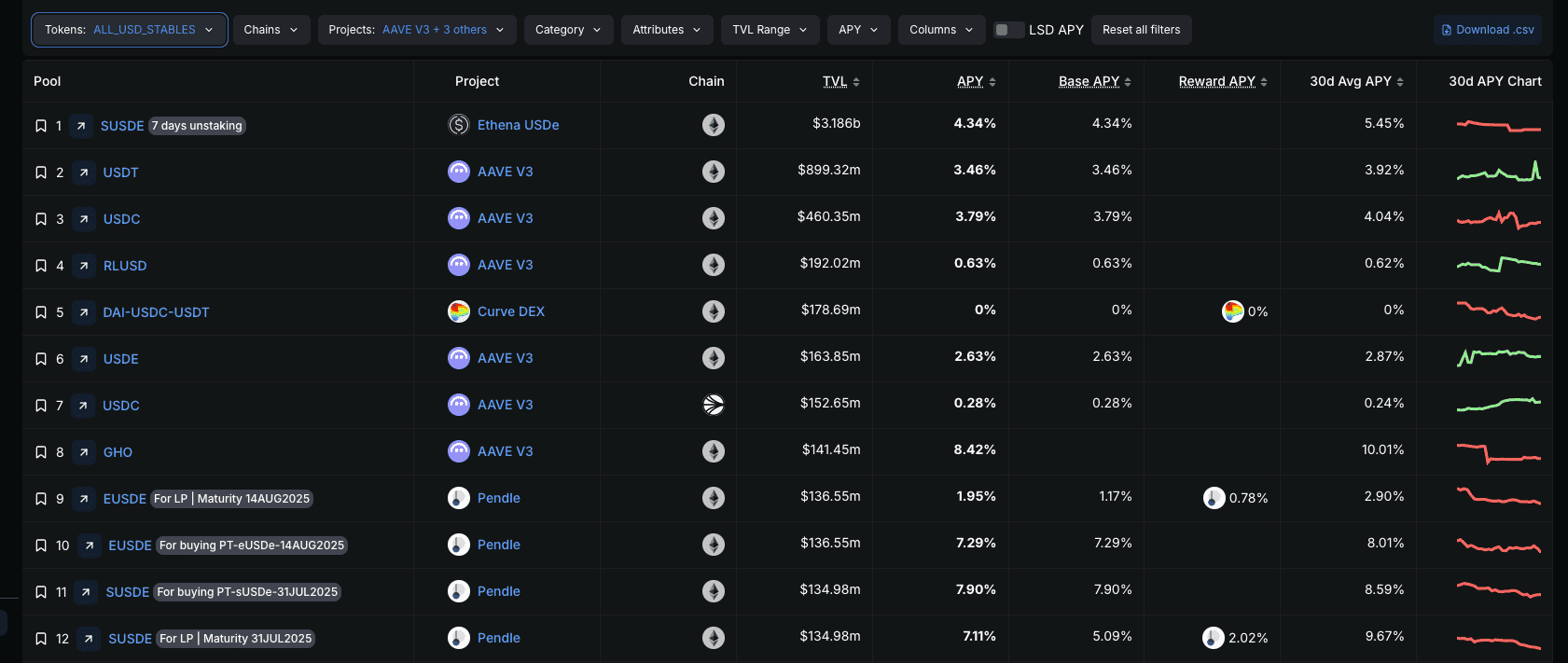Click Ethereum chain icon in SUSDE row 1
Image resolution: width=1568 pixels, height=663 pixels.
tap(714, 125)
